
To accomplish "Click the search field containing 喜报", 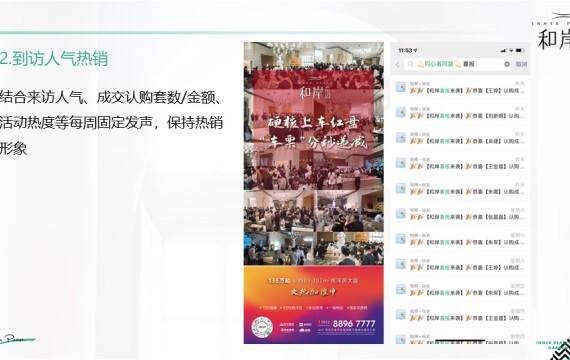I will click(458, 64).
